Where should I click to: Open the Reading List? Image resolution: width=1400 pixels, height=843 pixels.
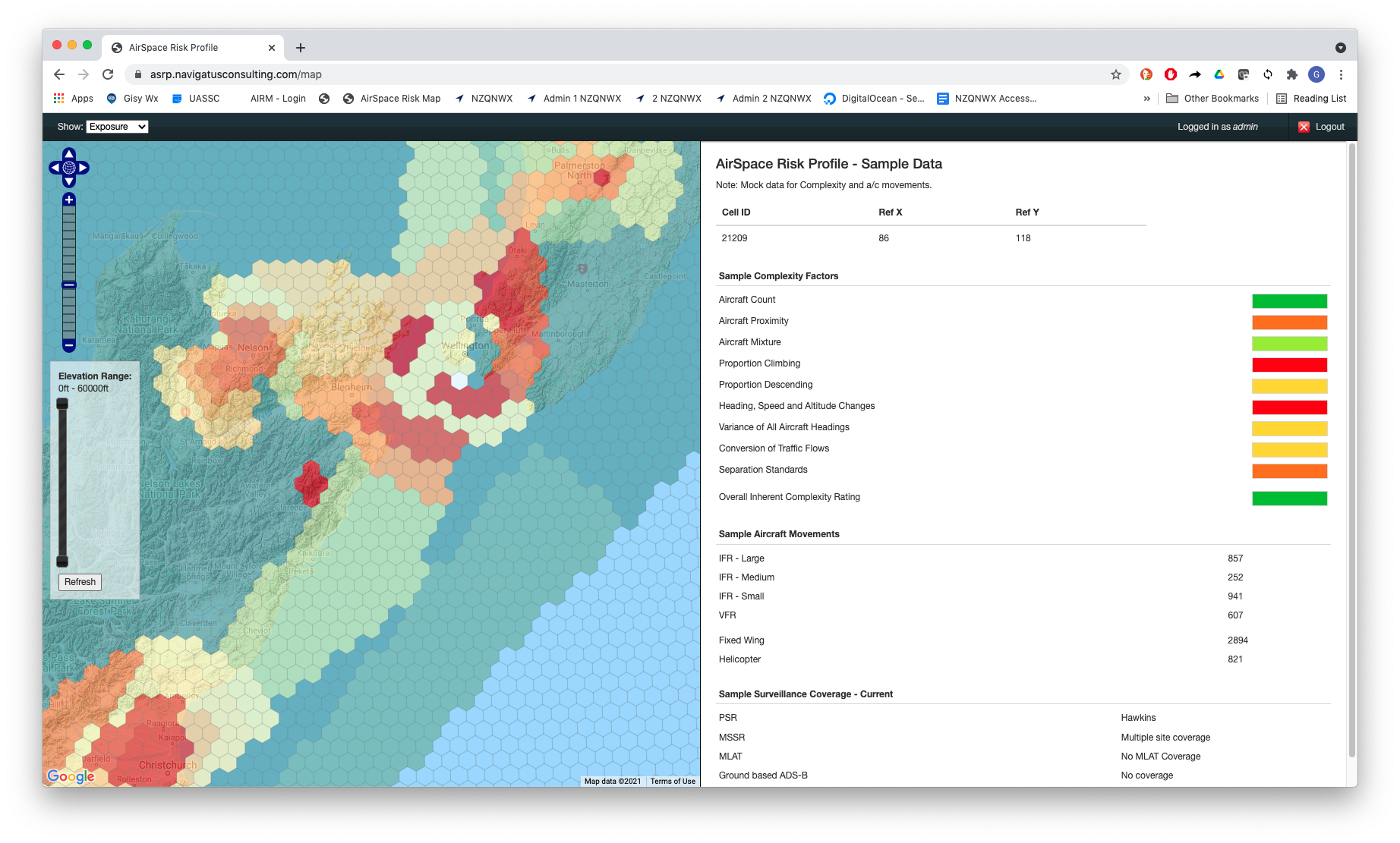click(x=1311, y=99)
